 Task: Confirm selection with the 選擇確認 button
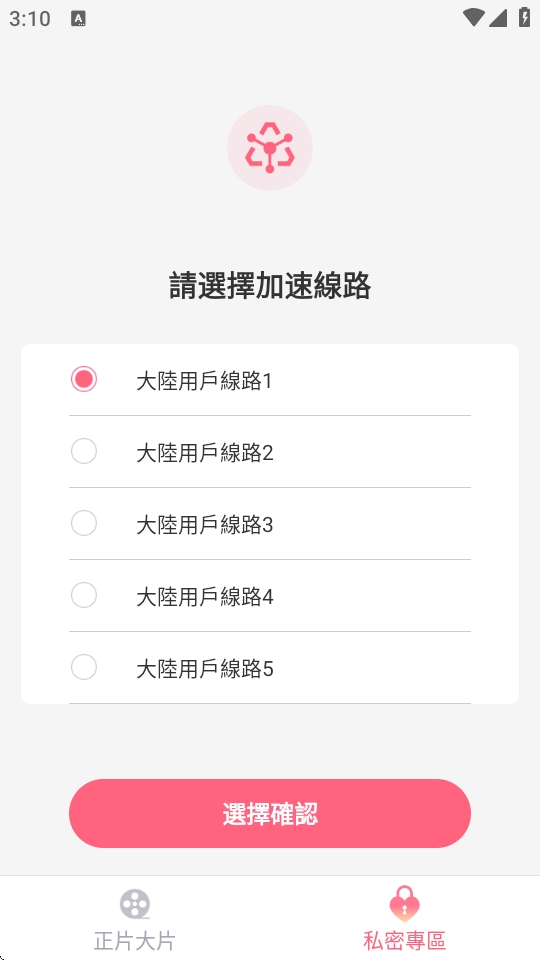[x=270, y=814]
